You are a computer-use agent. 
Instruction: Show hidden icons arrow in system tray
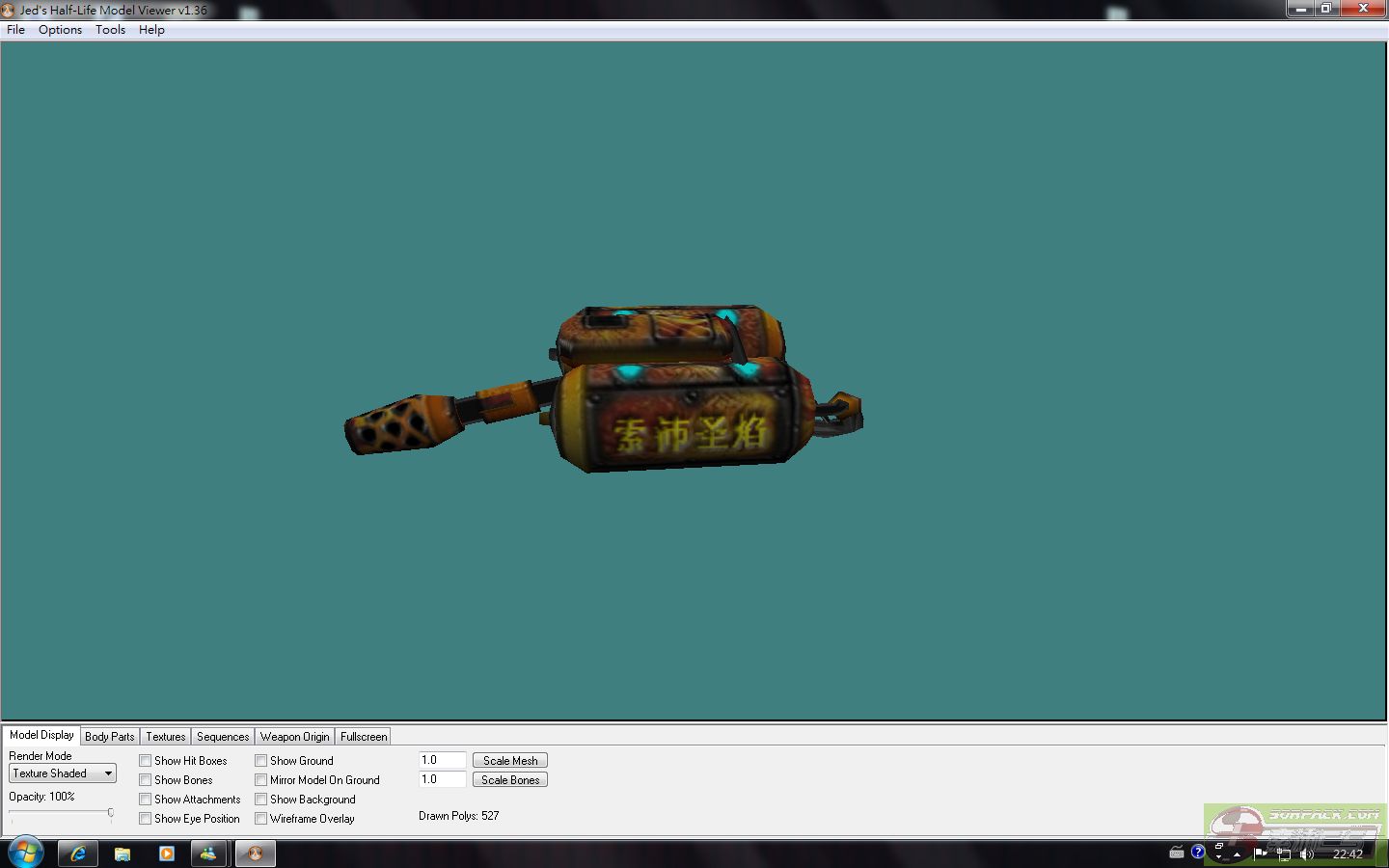(1237, 854)
